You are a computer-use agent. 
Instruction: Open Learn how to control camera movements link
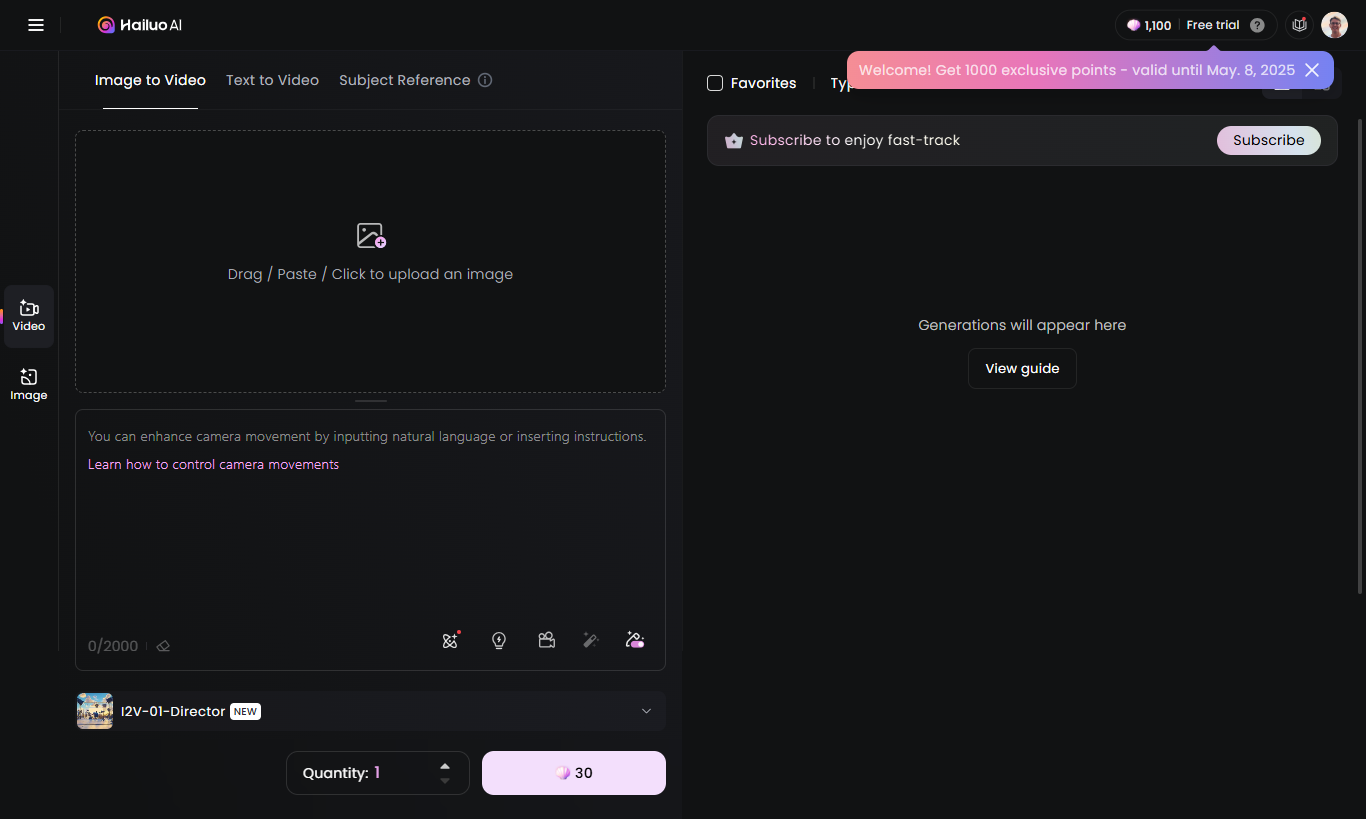click(213, 464)
